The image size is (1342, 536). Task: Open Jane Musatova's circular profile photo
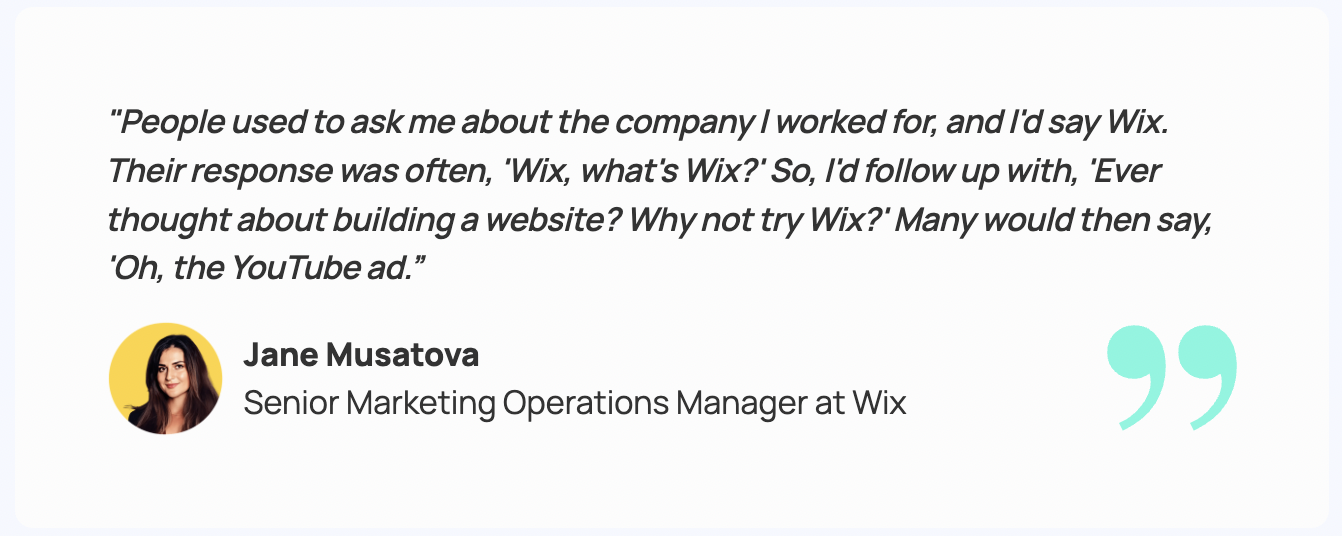click(x=166, y=379)
